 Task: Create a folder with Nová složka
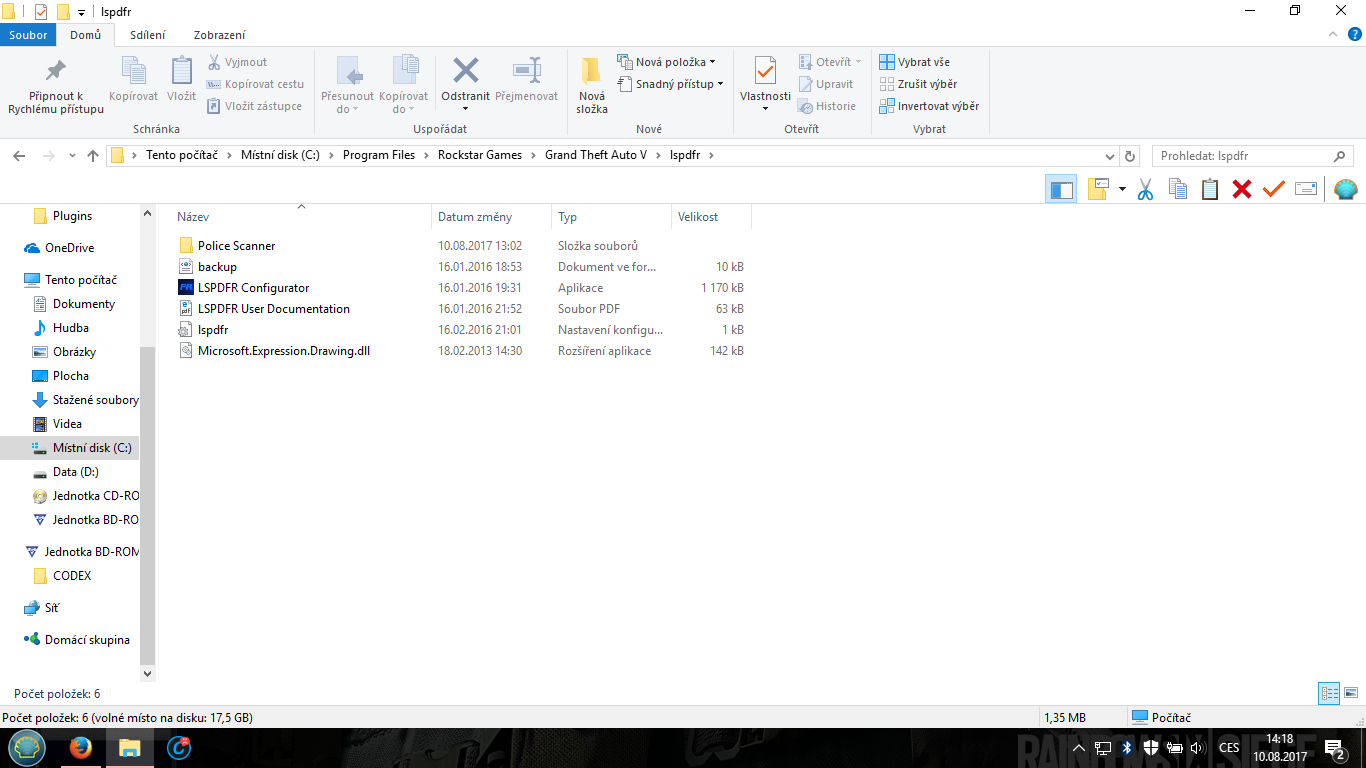tap(592, 86)
